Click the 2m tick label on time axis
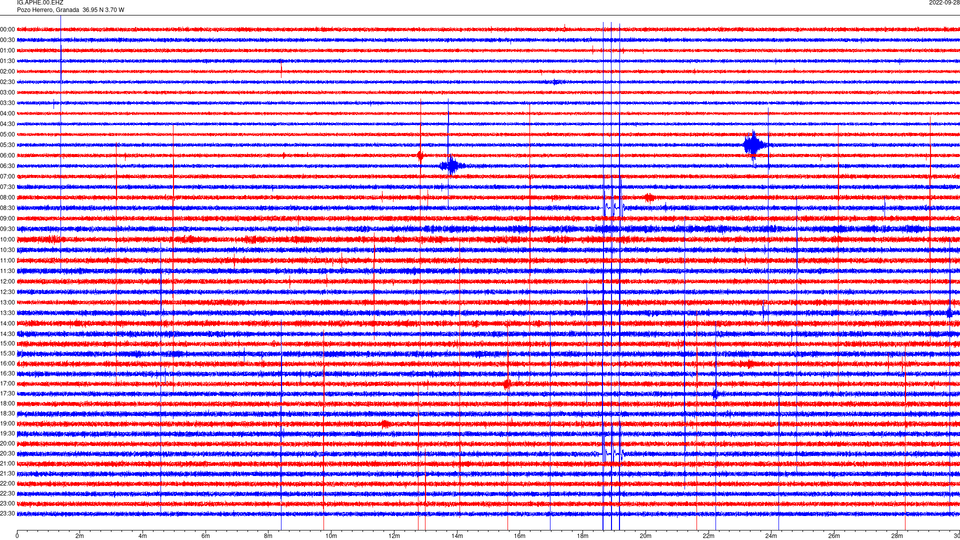Image resolution: width=960 pixels, height=540 pixels. (x=80, y=536)
